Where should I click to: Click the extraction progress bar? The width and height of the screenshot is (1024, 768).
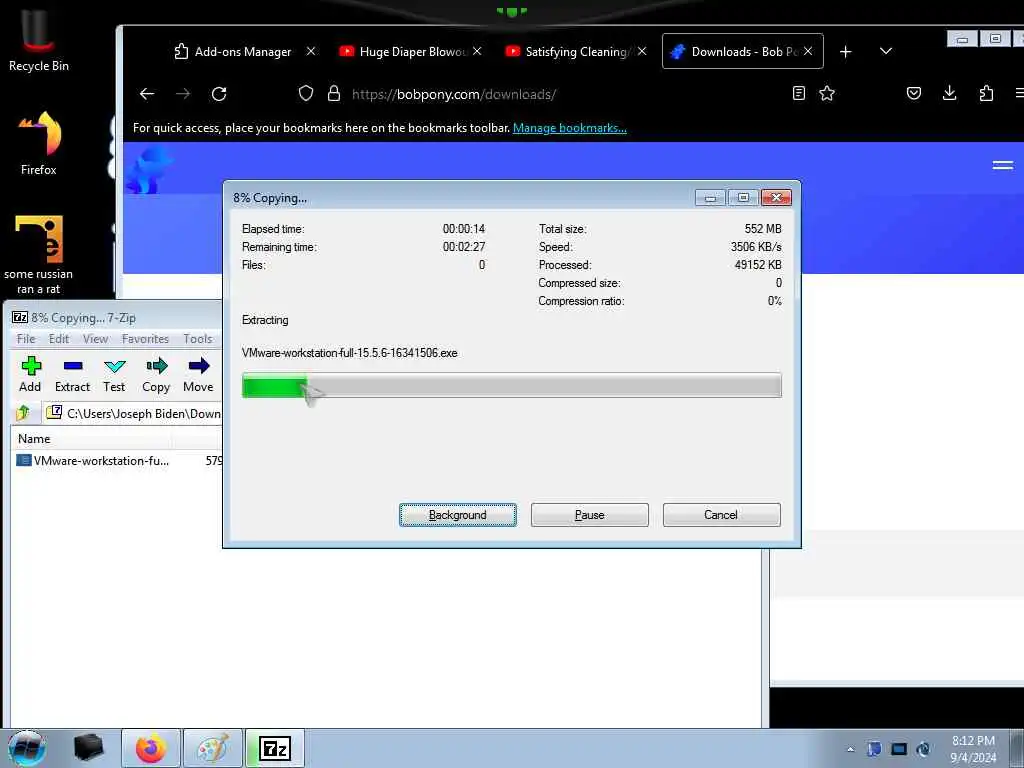(x=511, y=385)
